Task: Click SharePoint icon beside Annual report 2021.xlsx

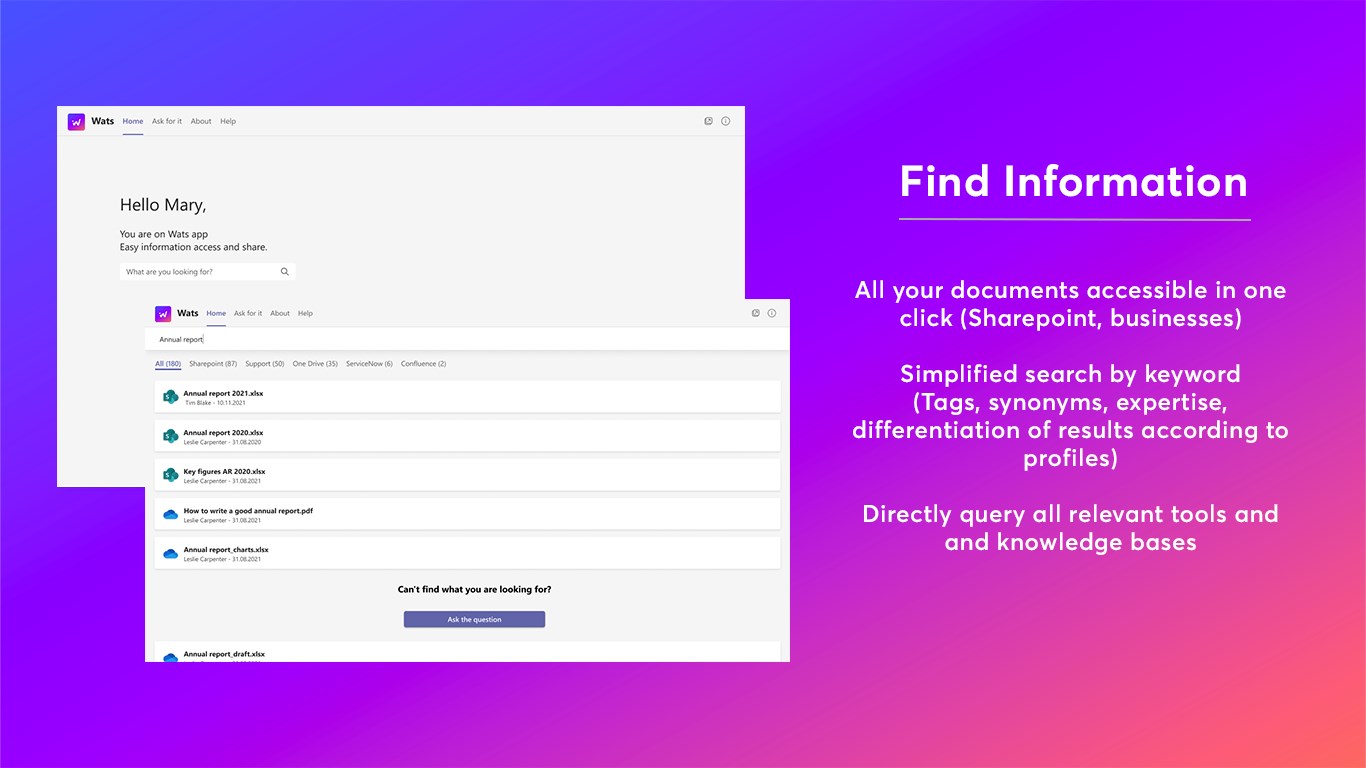Action: coord(170,397)
